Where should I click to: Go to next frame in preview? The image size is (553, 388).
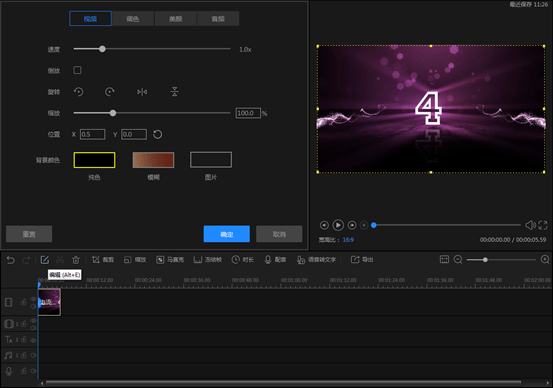(352, 225)
